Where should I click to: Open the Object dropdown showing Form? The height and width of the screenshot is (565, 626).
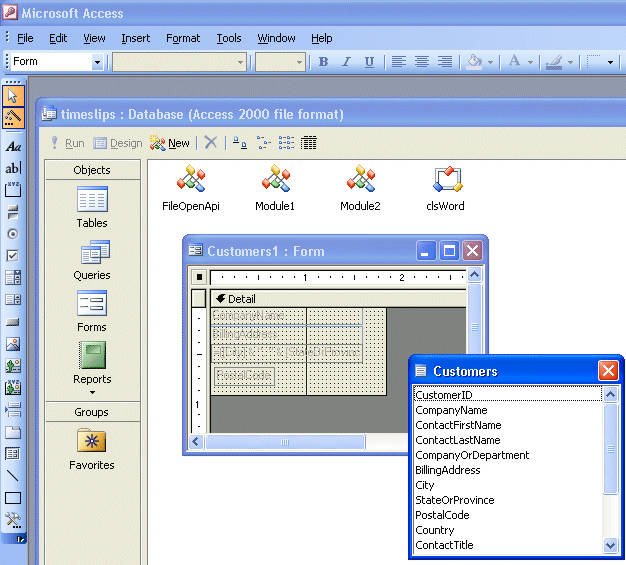97,62
